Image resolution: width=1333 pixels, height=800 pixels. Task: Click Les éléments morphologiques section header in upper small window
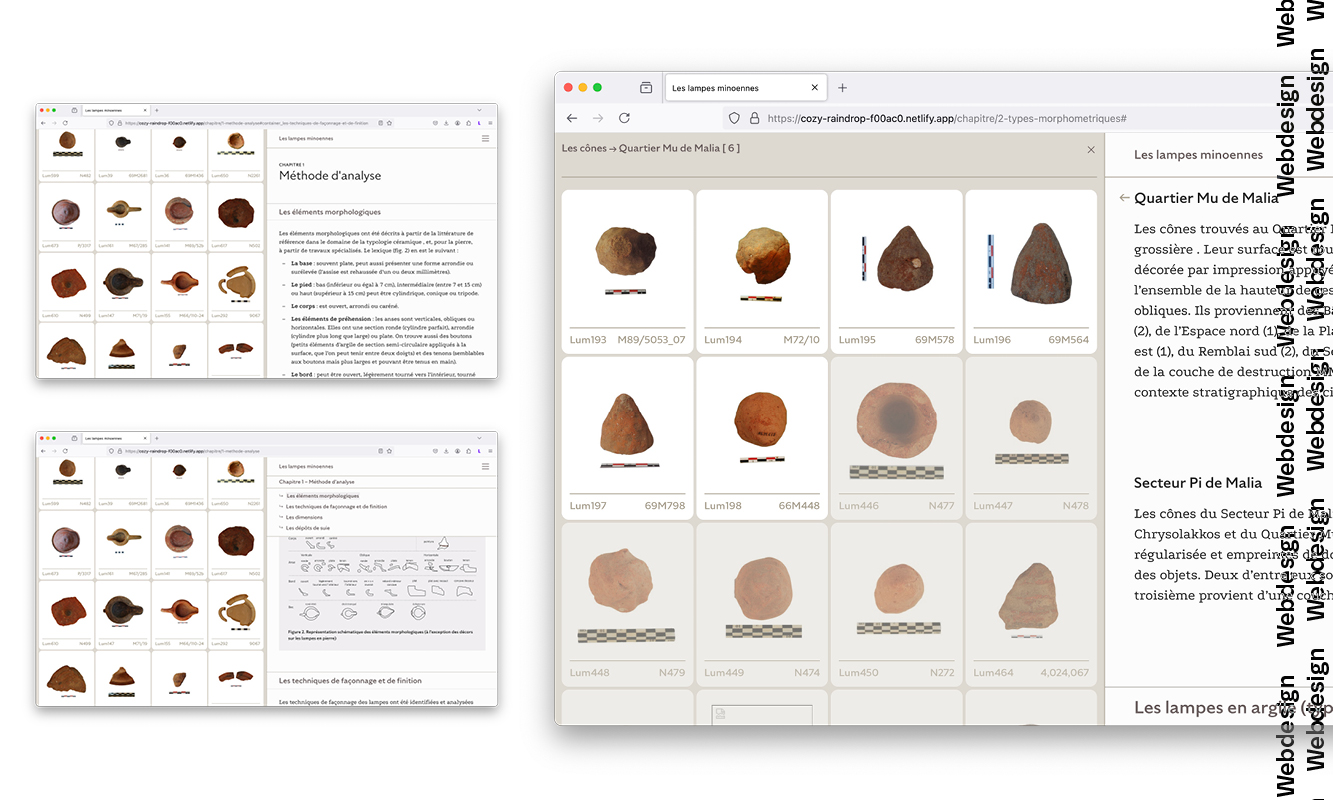click(x=330, y=212)
